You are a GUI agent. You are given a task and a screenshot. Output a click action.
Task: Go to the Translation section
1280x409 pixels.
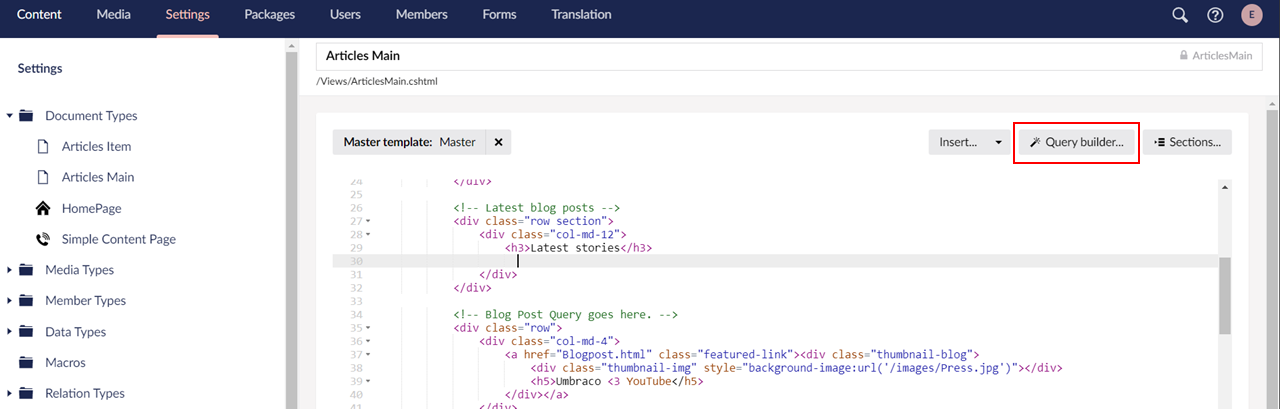coord(581,15)
